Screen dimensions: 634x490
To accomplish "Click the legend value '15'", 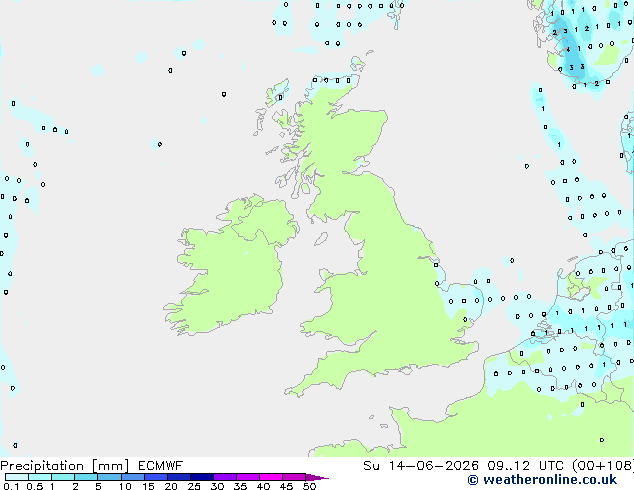I will pos(148,486).
